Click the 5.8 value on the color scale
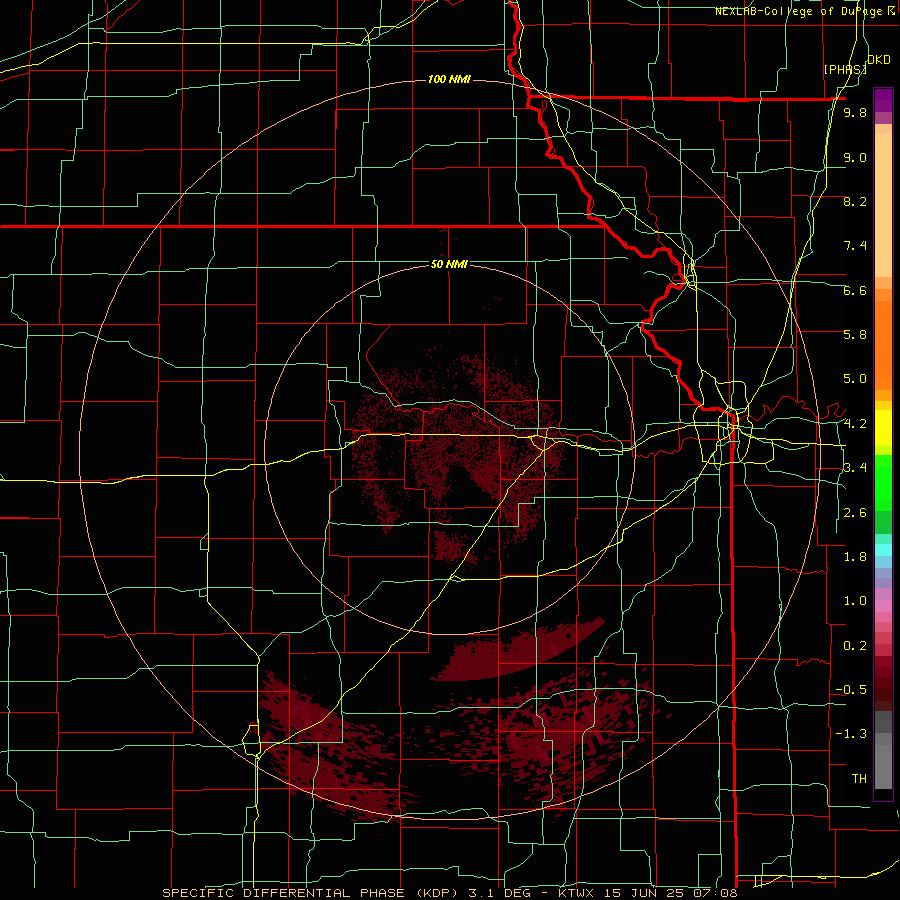The width and height of the screenshot is (900, 900). (x=855, y=335)
